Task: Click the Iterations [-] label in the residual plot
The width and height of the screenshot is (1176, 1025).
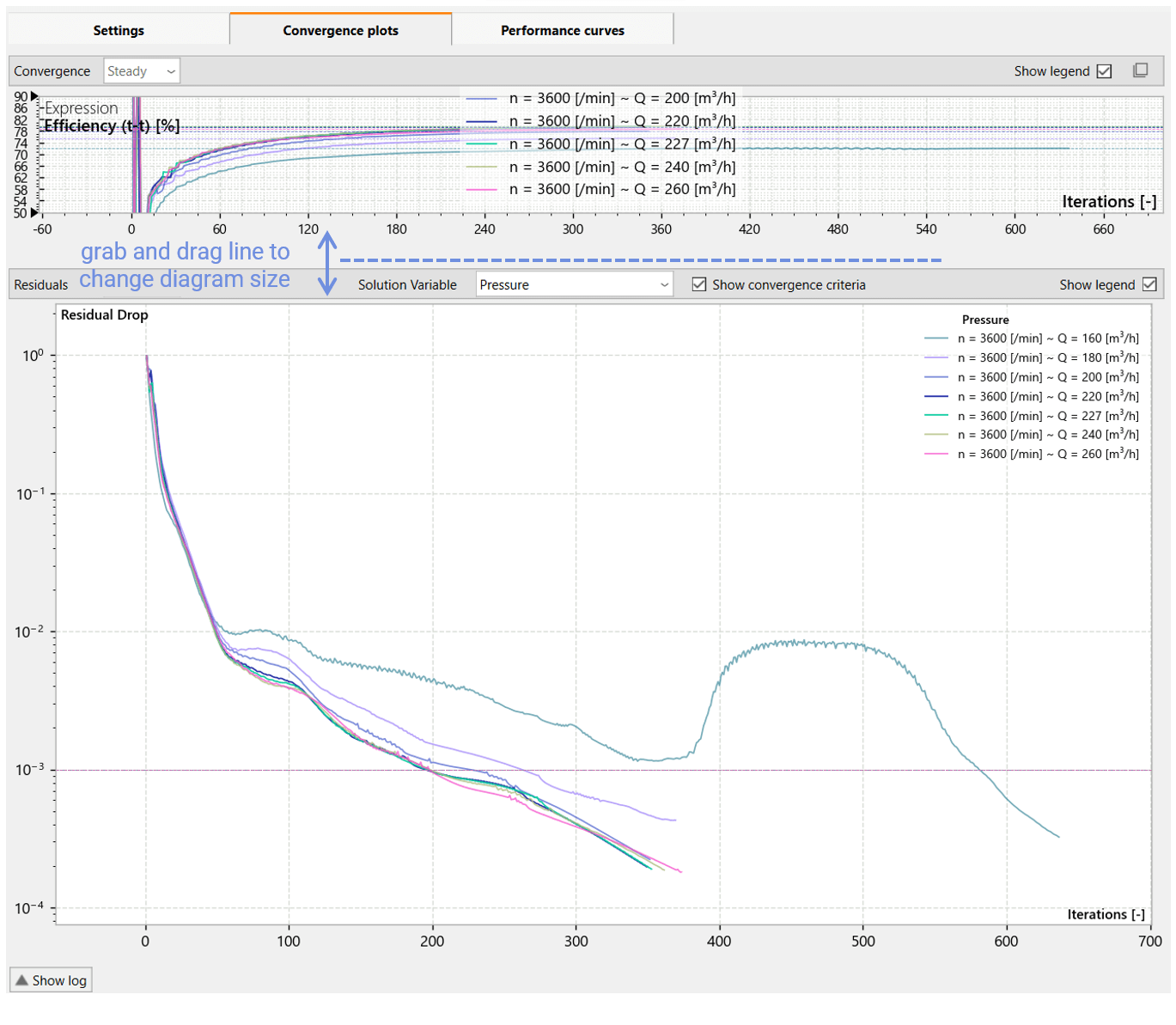Action: tap(1106, 914)
